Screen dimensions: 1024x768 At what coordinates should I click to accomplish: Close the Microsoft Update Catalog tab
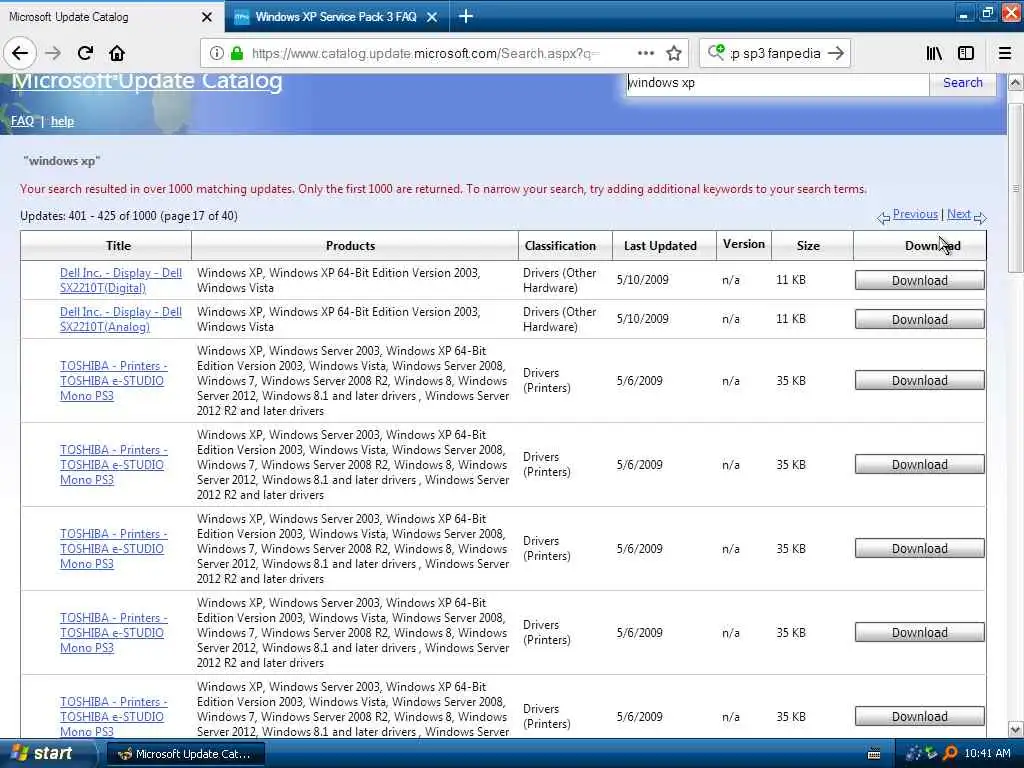[x=206, y=17]
